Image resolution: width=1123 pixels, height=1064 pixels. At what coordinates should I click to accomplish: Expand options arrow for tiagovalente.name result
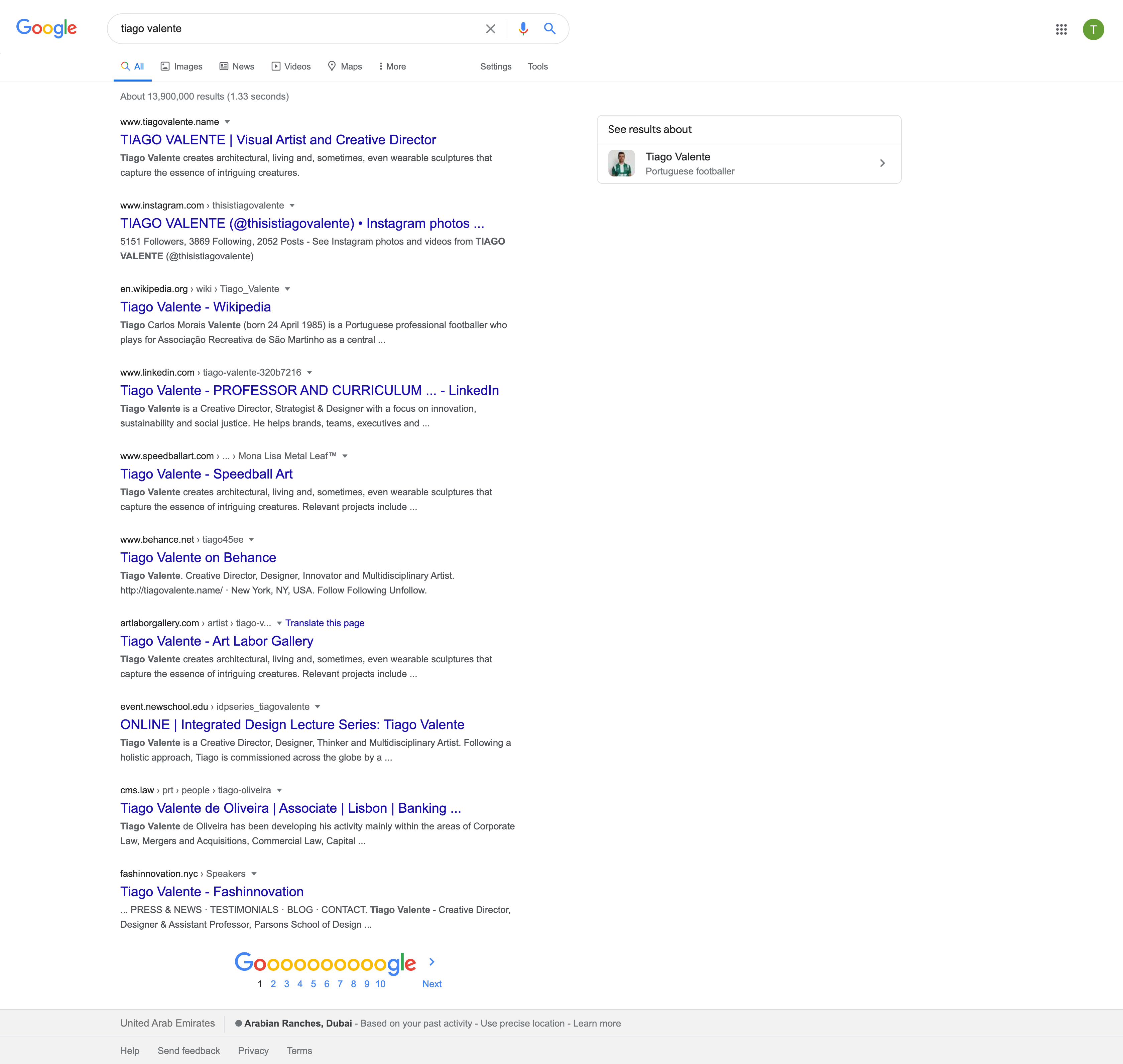point(227,122)
